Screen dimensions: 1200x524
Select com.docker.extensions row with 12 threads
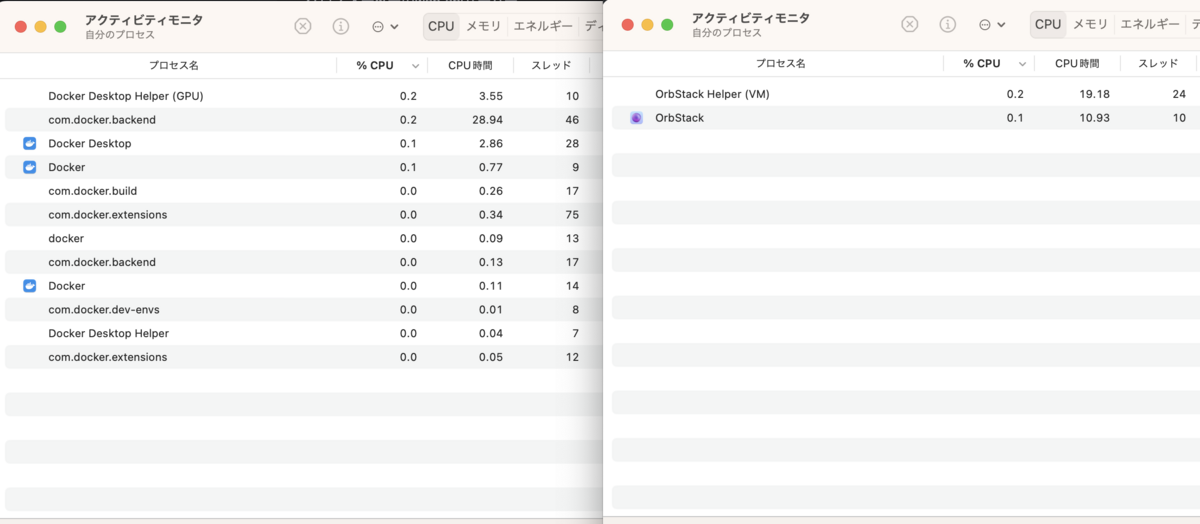[302, 357]
